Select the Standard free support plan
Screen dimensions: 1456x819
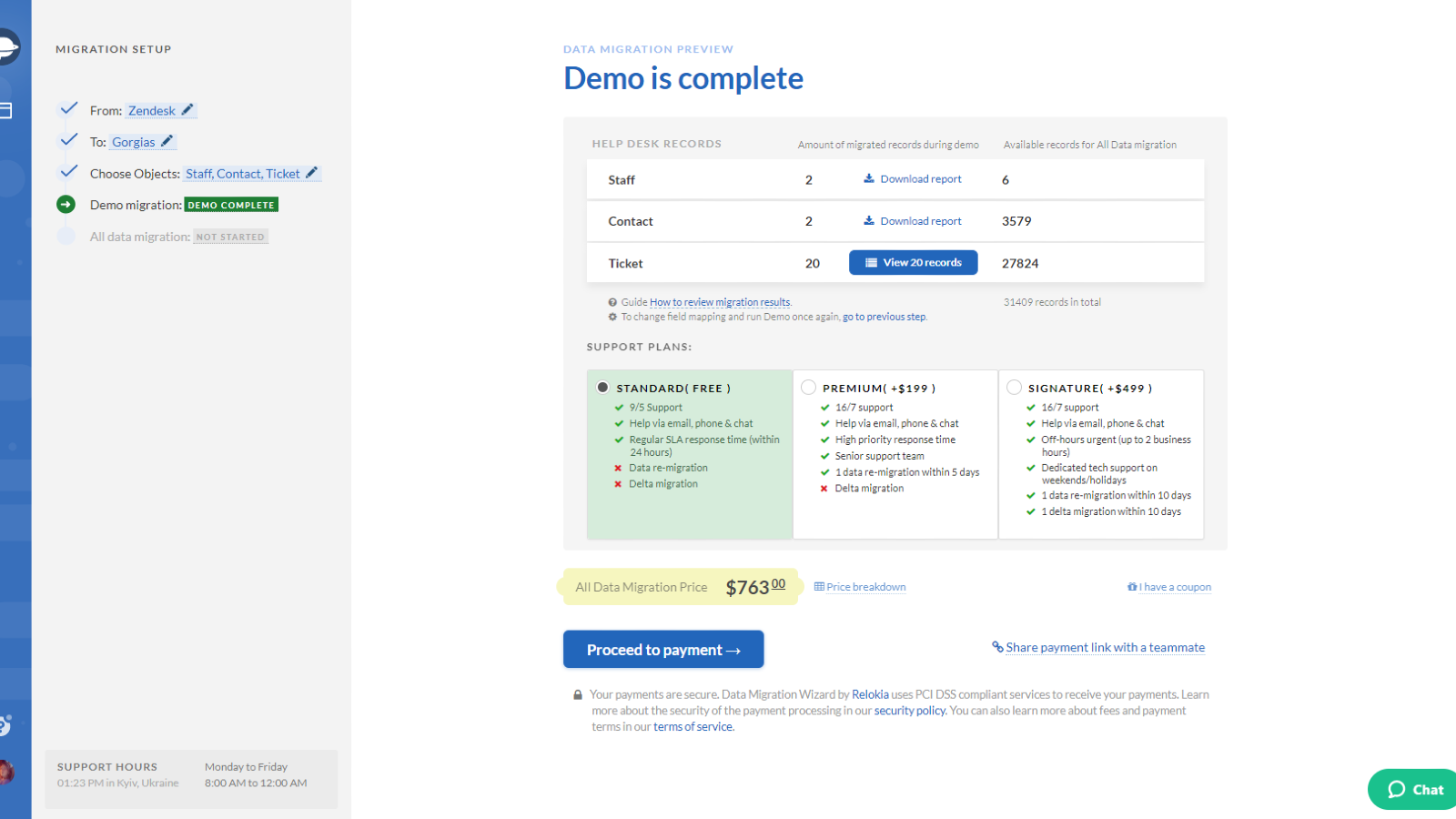coord(602,387)
